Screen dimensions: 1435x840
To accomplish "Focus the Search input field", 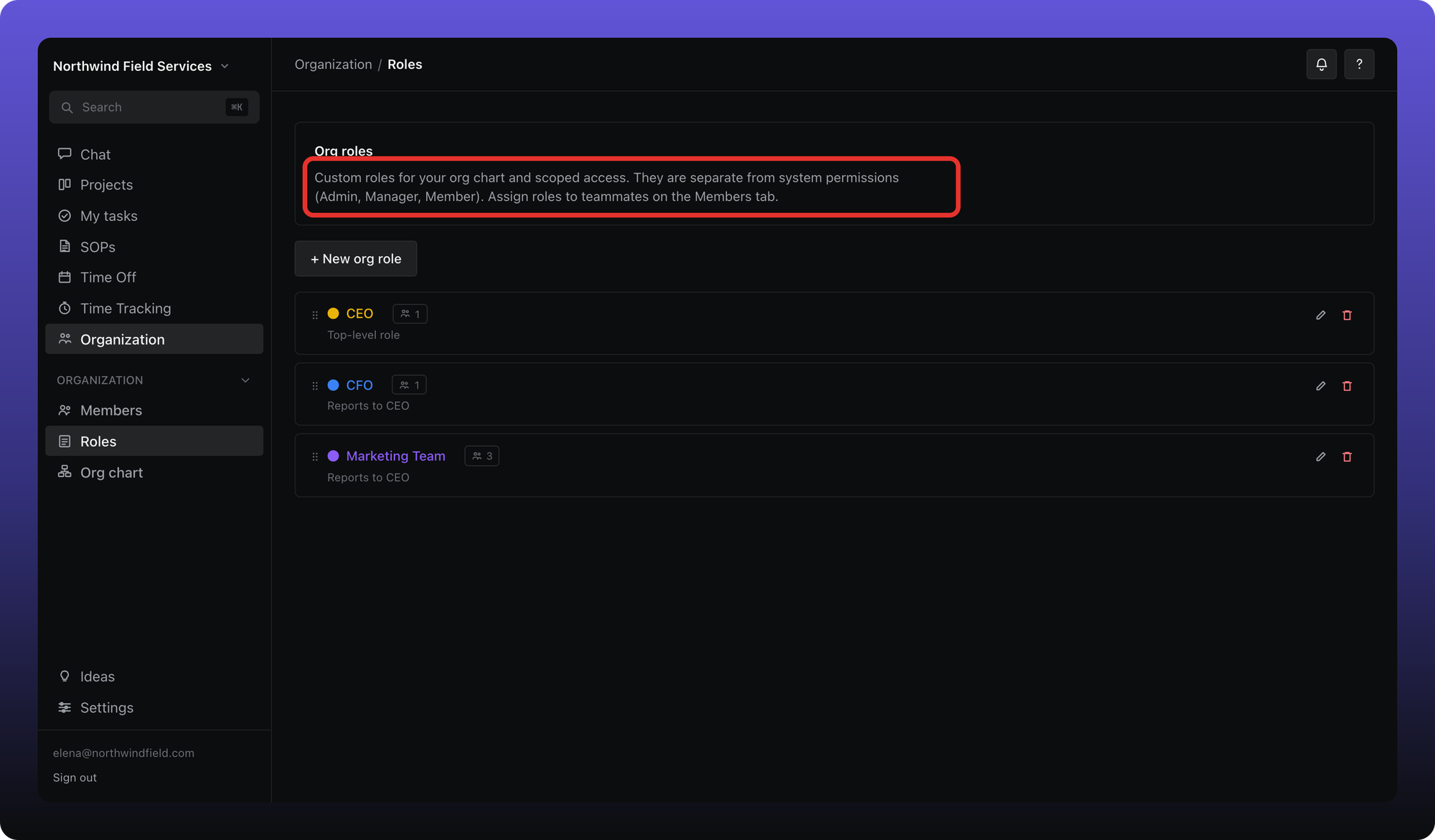I will point(154,108).
